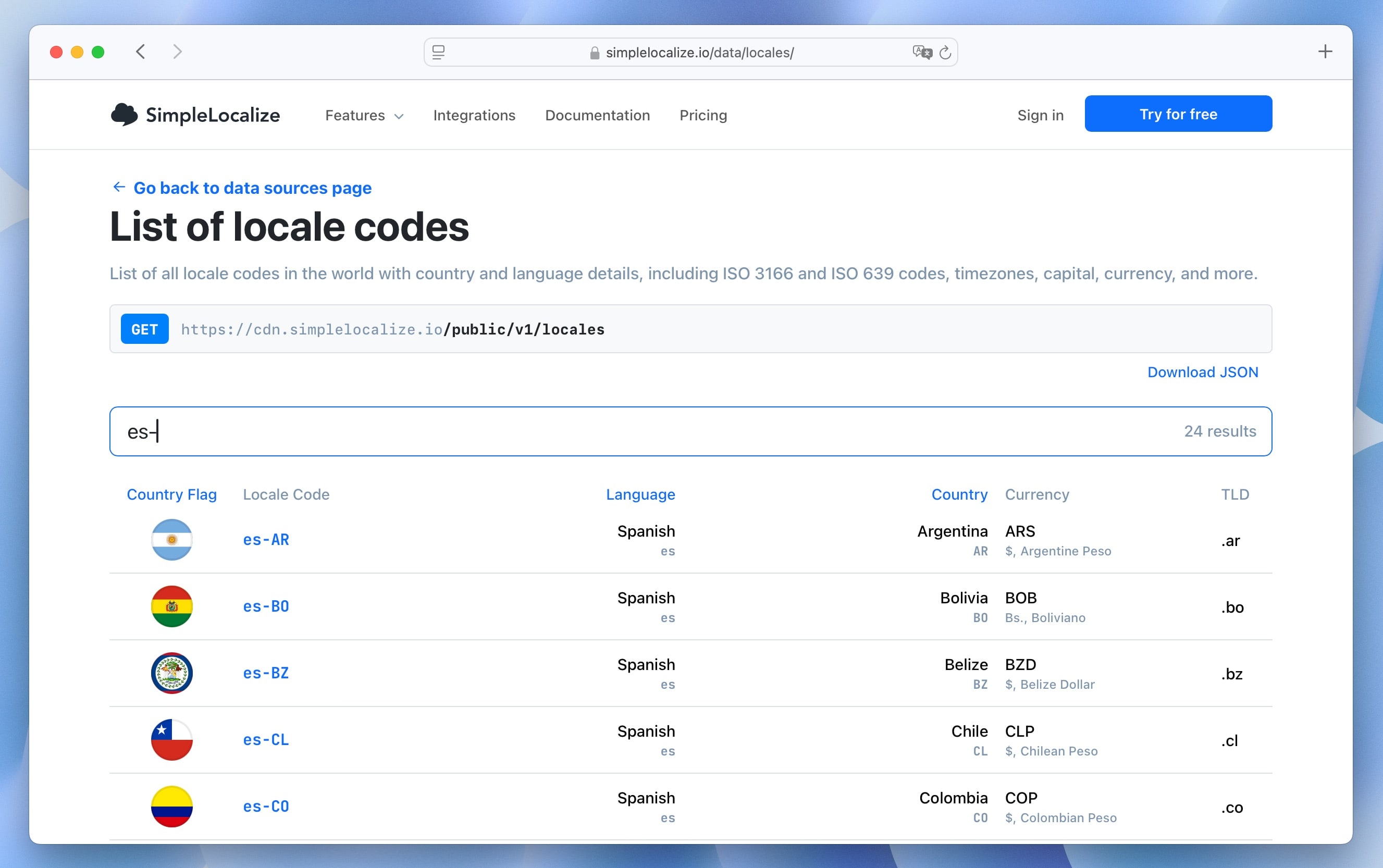Click the Belize country name cell
1383x868 pixels.
966,664
